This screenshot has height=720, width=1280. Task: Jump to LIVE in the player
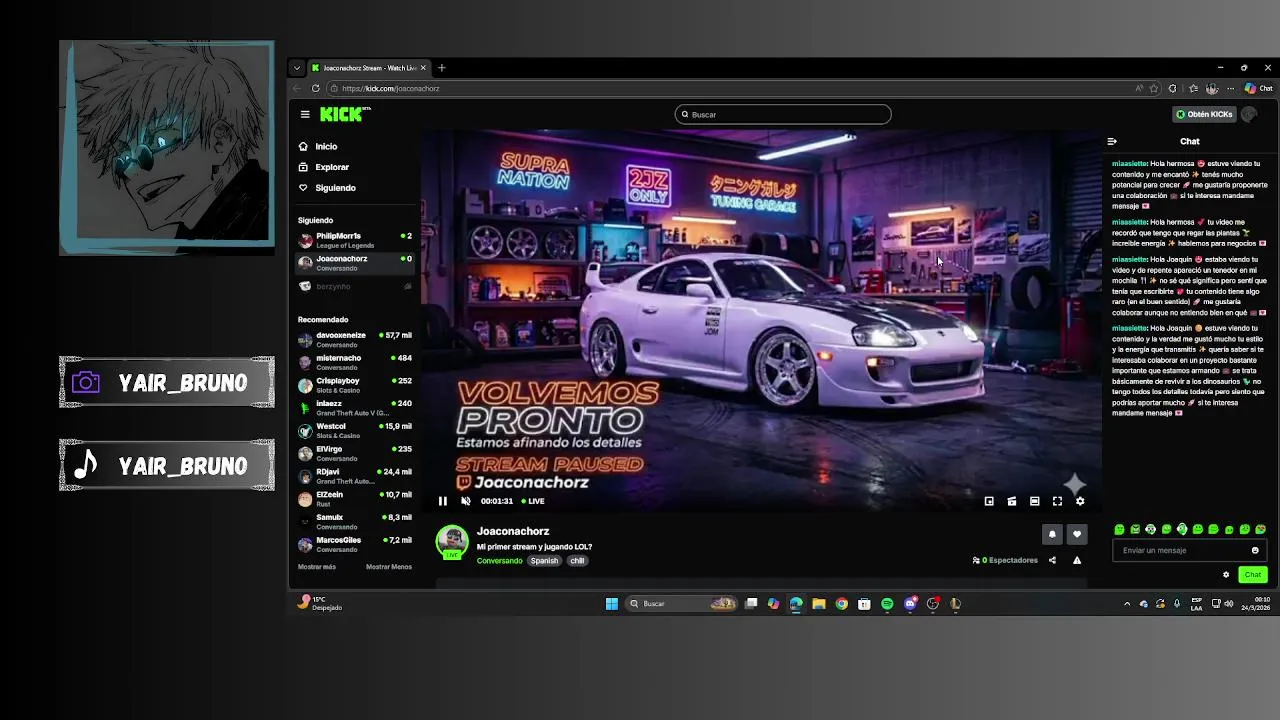[533, 501]
